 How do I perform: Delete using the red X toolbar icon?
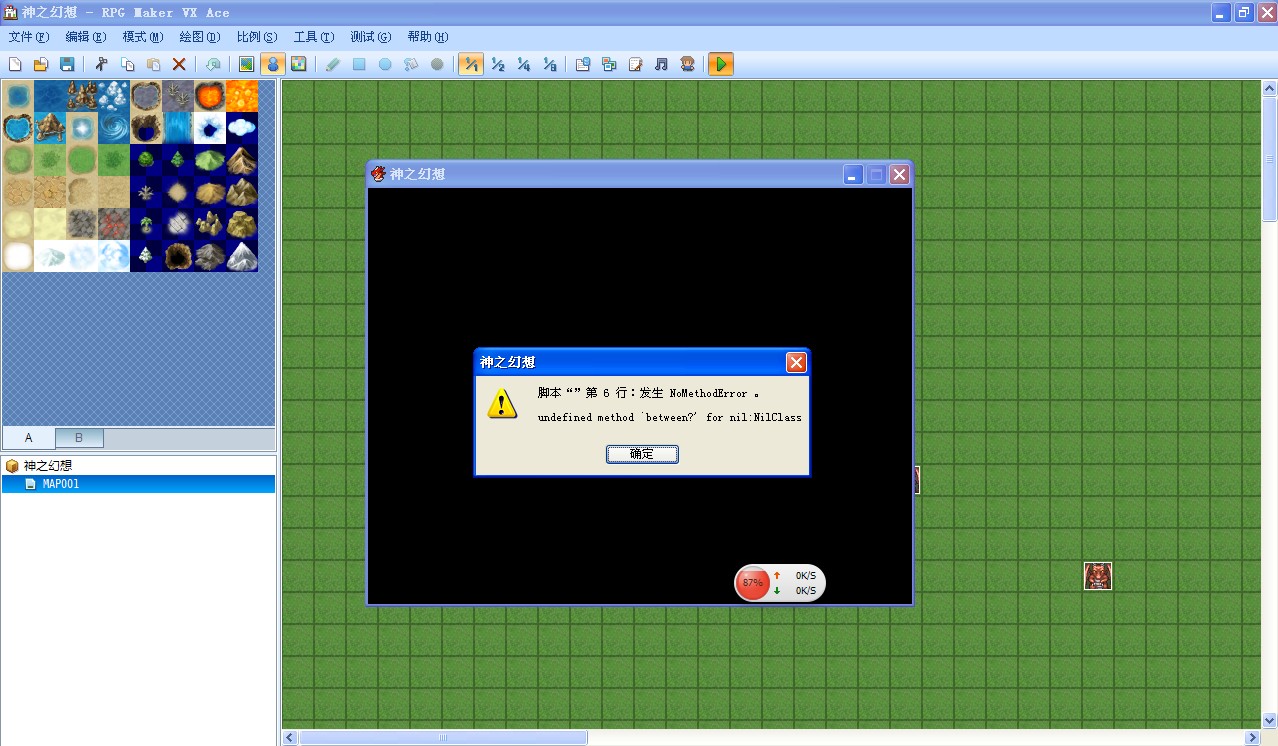179,65
